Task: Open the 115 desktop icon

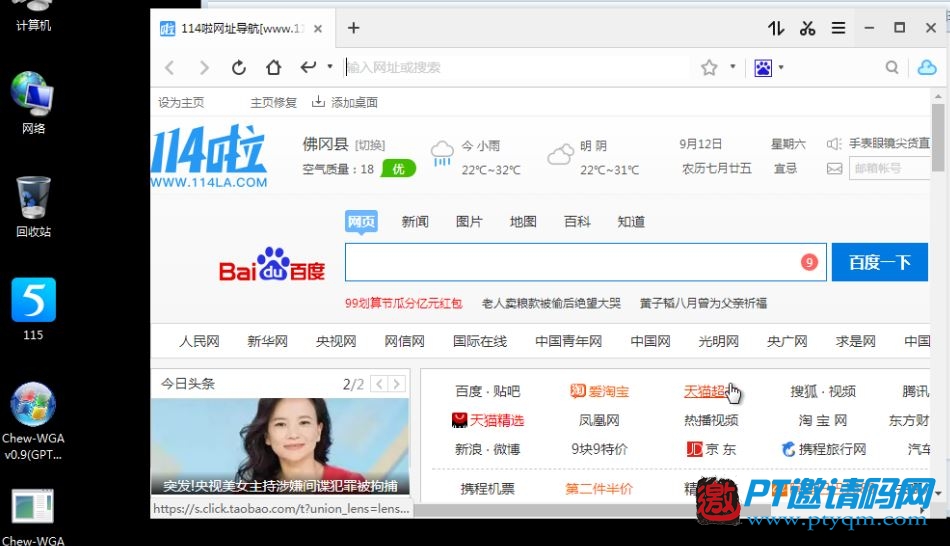Action: coord(33,309)
